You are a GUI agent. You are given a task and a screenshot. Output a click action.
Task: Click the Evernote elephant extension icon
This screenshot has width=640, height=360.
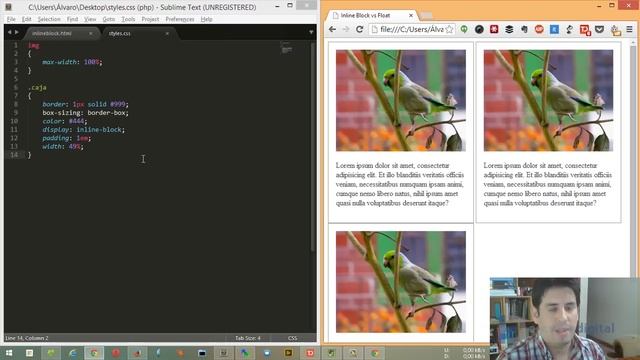pyautogui.click(x=524, y=29)
